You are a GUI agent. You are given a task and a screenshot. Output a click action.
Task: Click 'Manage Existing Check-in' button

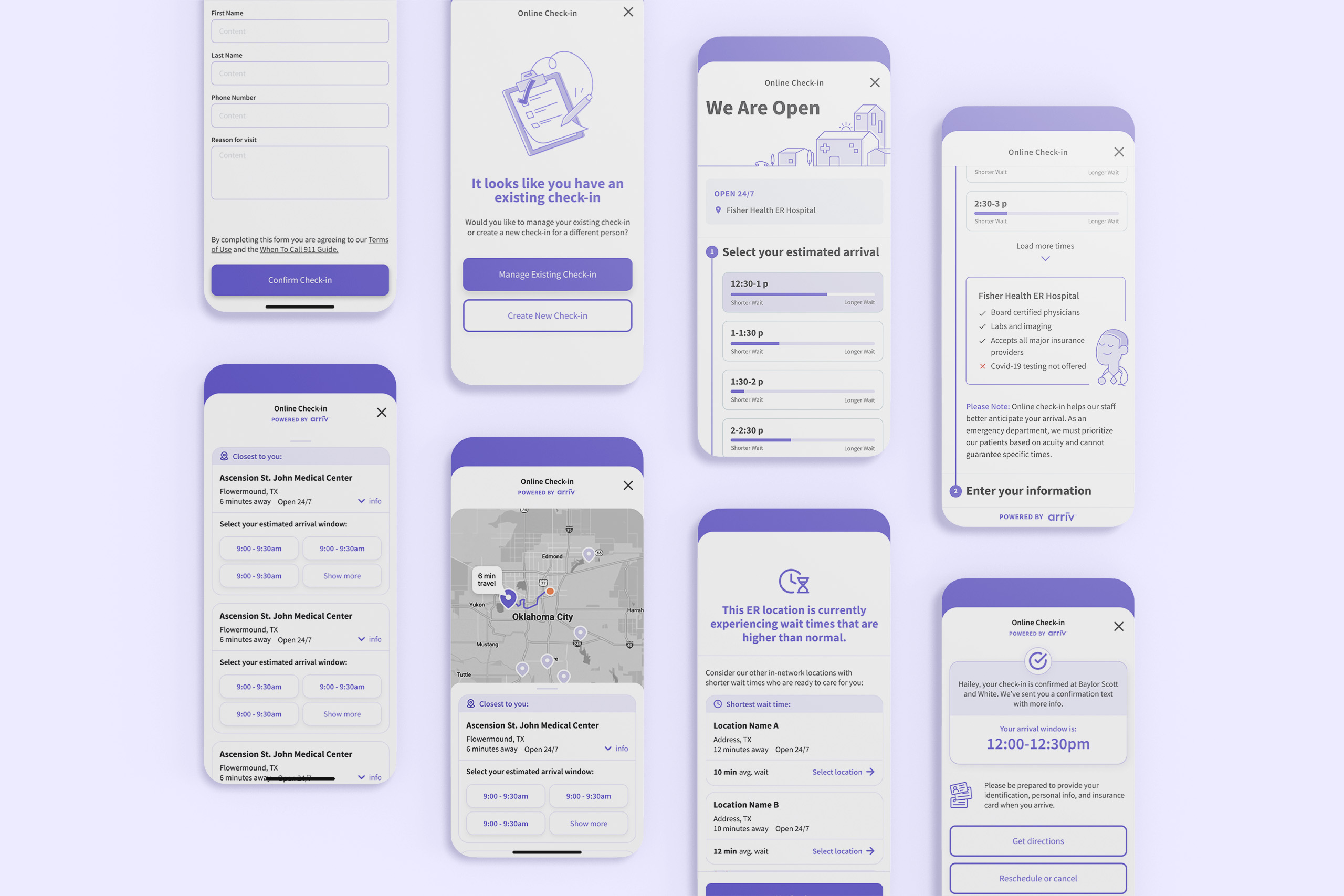point(547,273)
